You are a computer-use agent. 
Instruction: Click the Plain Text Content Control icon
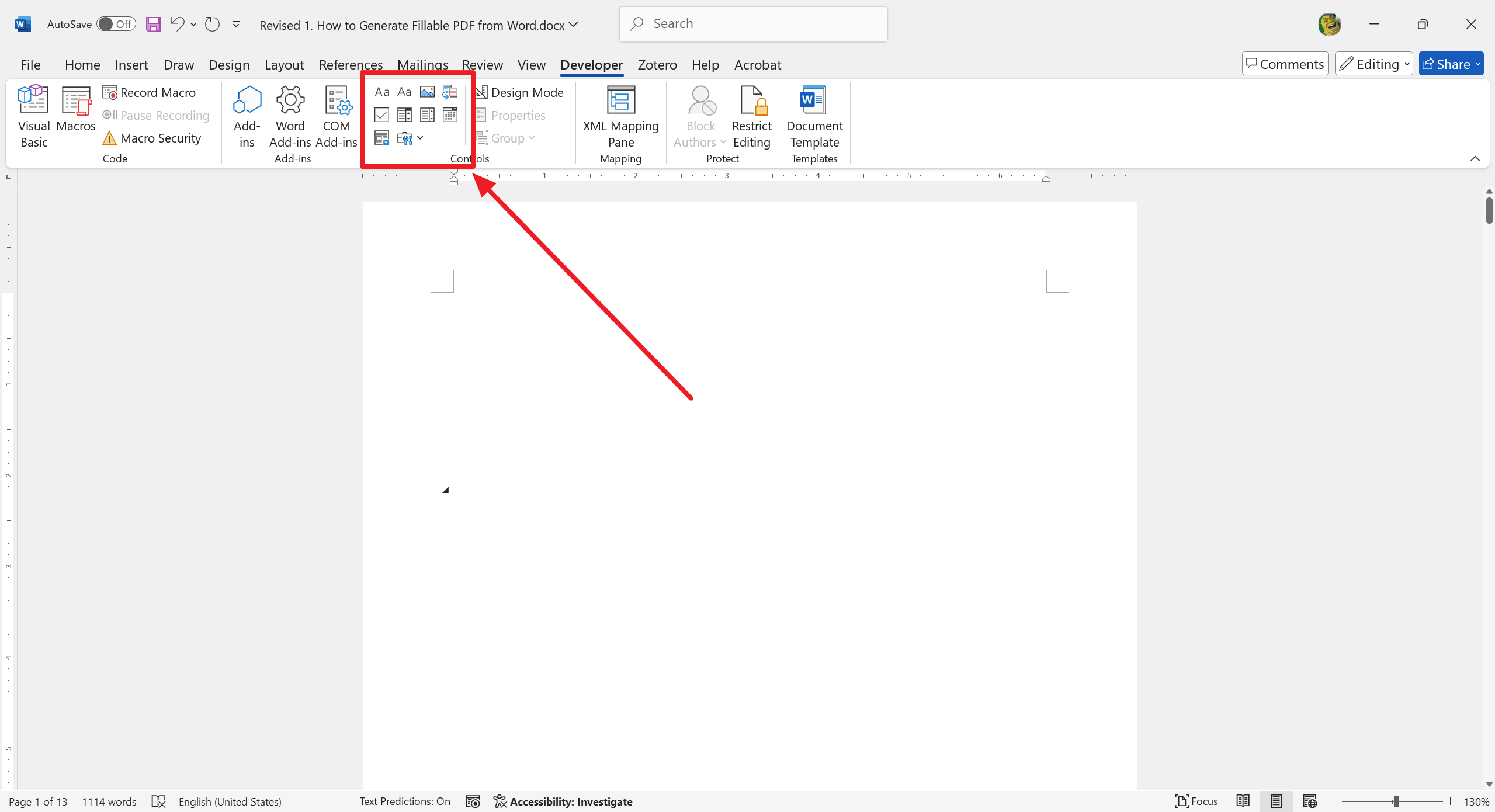coord(404,91)
